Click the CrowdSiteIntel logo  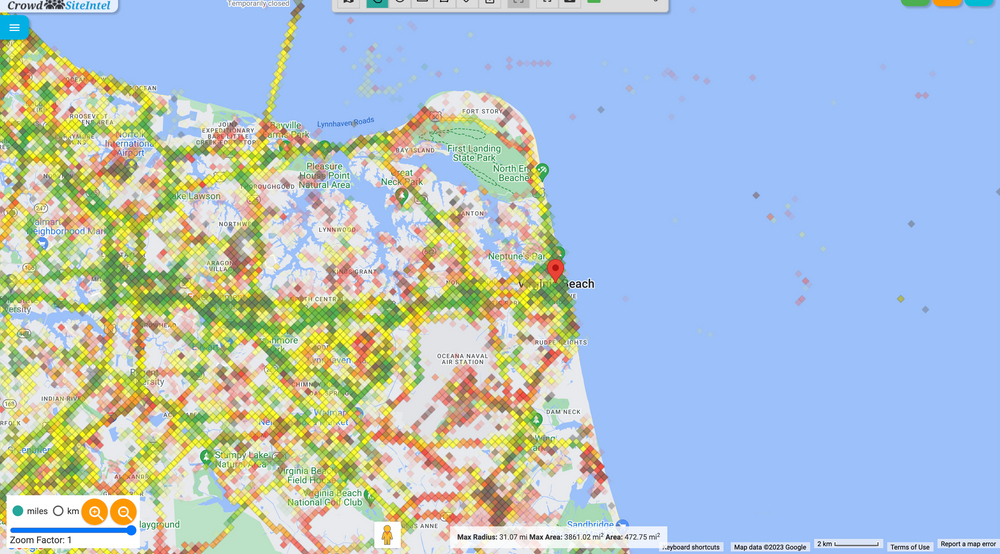point(59,6)
